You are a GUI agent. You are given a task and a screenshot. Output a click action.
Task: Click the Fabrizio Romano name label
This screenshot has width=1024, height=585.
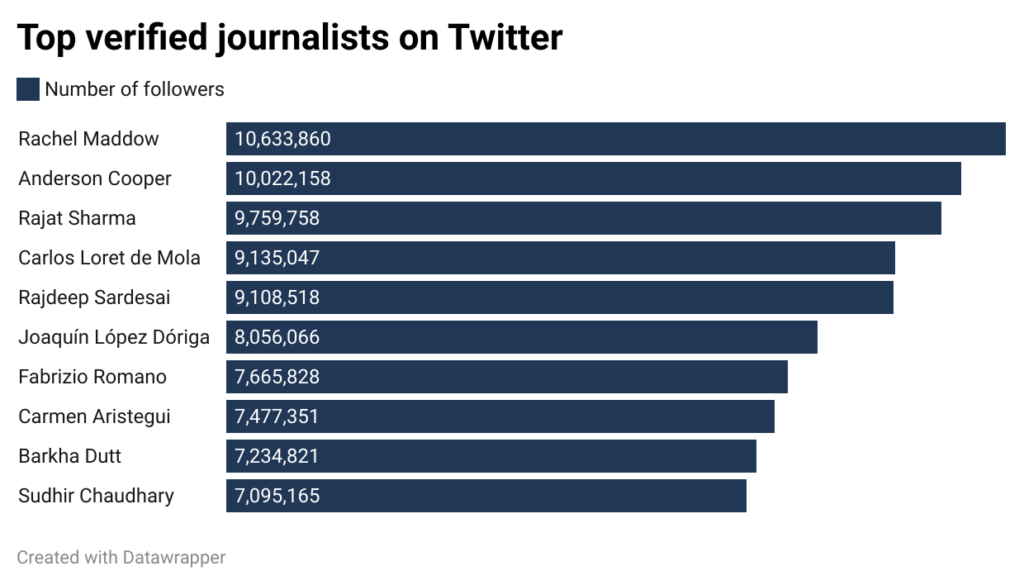pos(92,377)
